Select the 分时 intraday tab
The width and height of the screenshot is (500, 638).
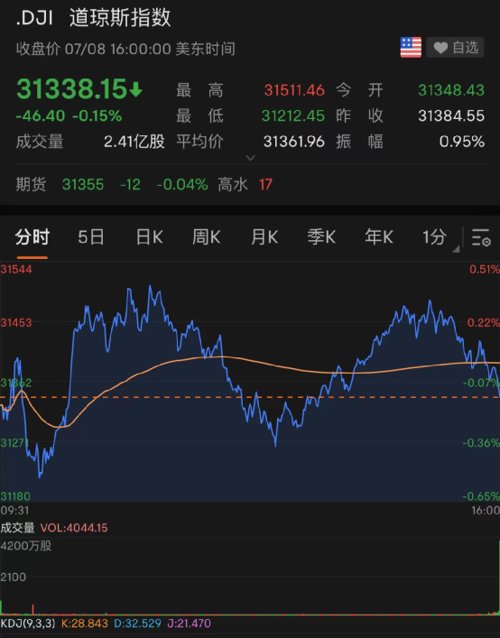[x=32, y=237]
